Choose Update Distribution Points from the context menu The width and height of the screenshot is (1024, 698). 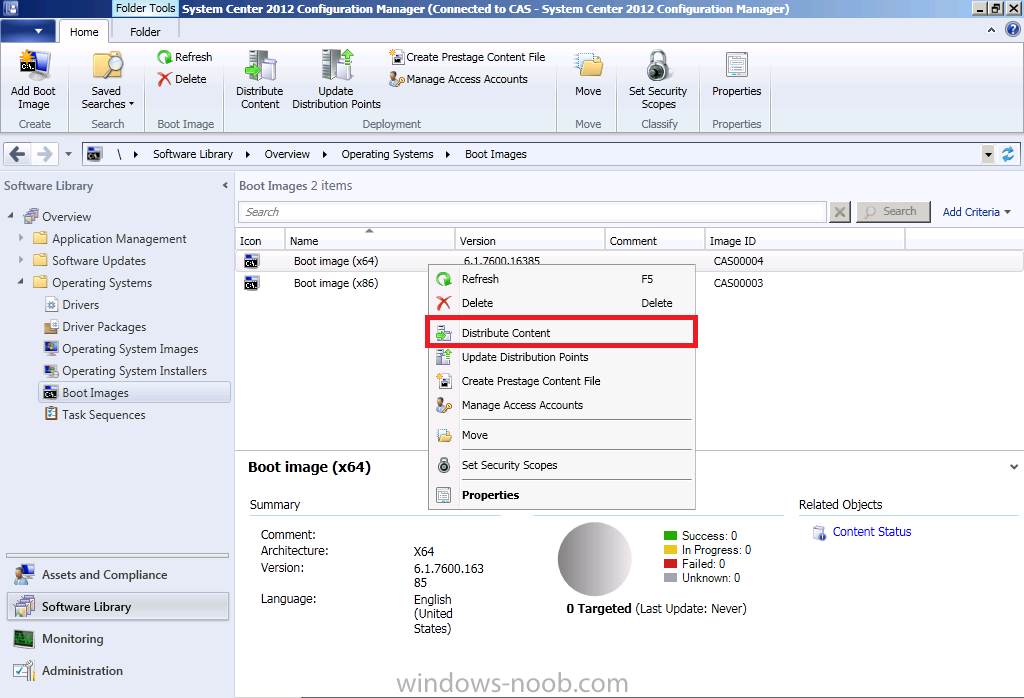pyautogui.click(x=562, y=357)
